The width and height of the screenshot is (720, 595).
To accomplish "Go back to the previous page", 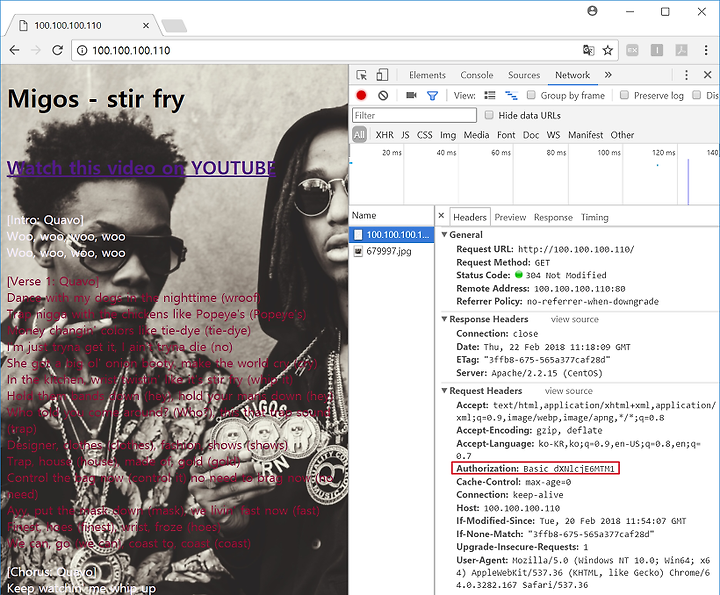I will point(14,50).
